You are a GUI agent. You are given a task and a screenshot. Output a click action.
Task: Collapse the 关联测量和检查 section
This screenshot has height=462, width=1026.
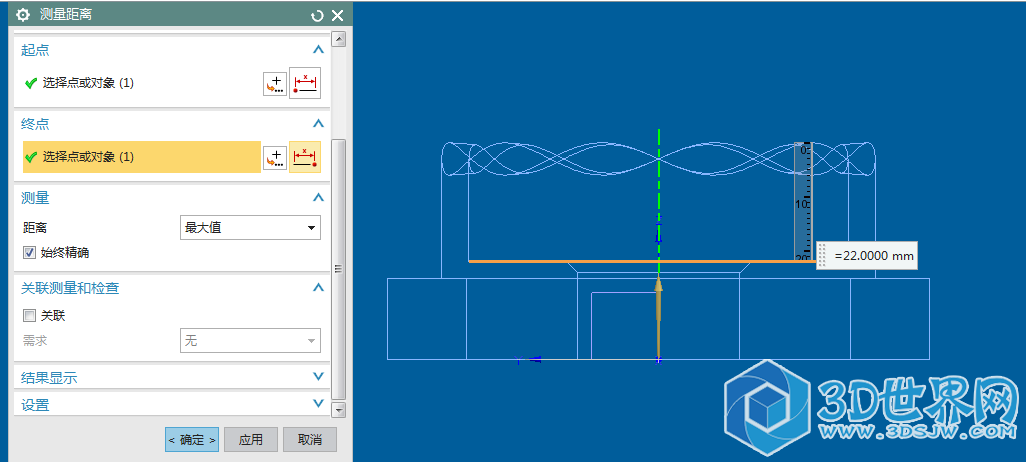(x=318, y=288)
